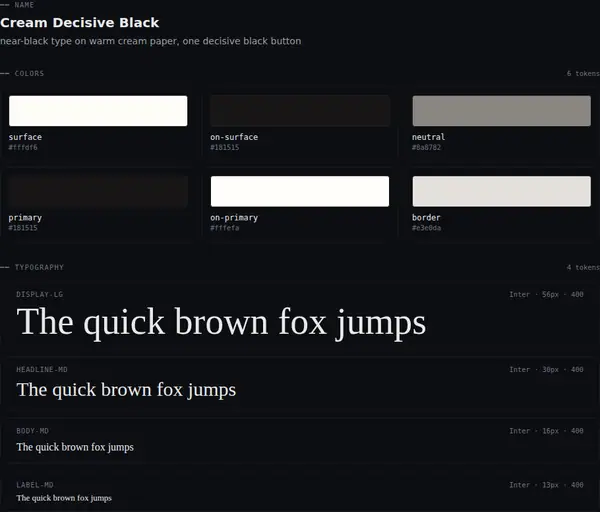Click the 'neutral' token label
This screenshot has width=600, height=512.
pos(428,137)
